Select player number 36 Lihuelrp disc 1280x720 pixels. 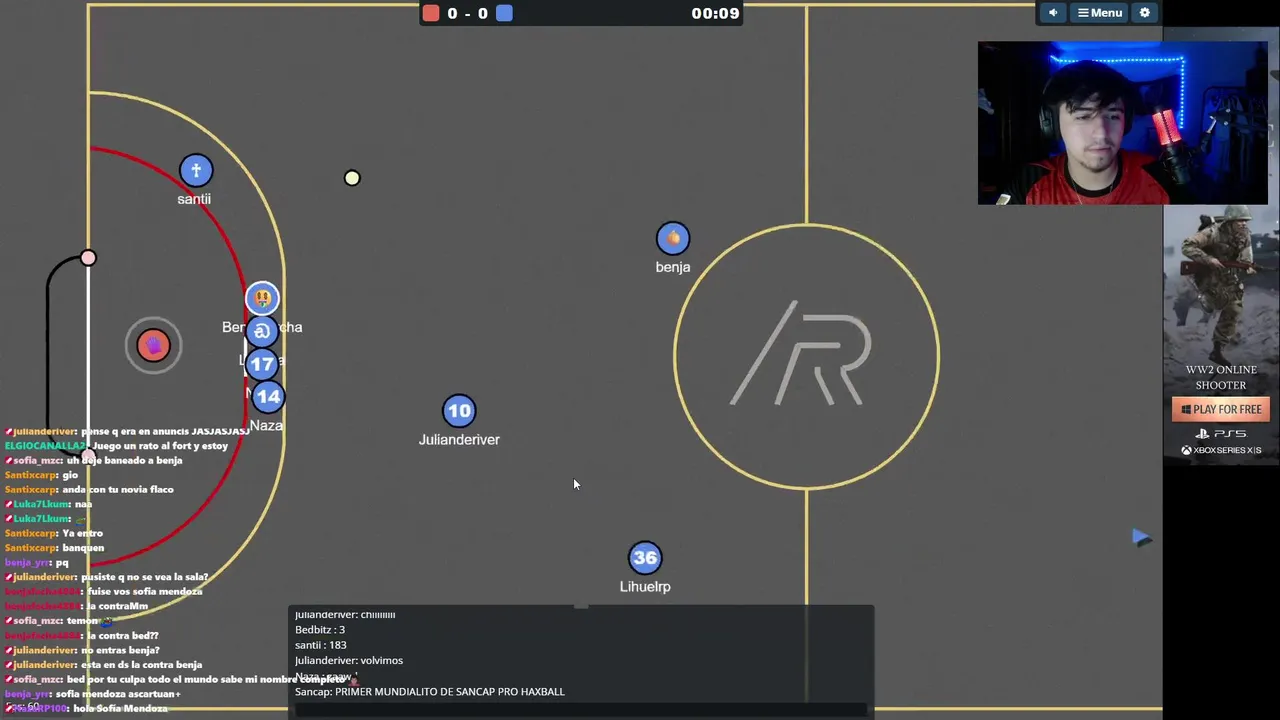pyautogui.click(x=645, y=558)
